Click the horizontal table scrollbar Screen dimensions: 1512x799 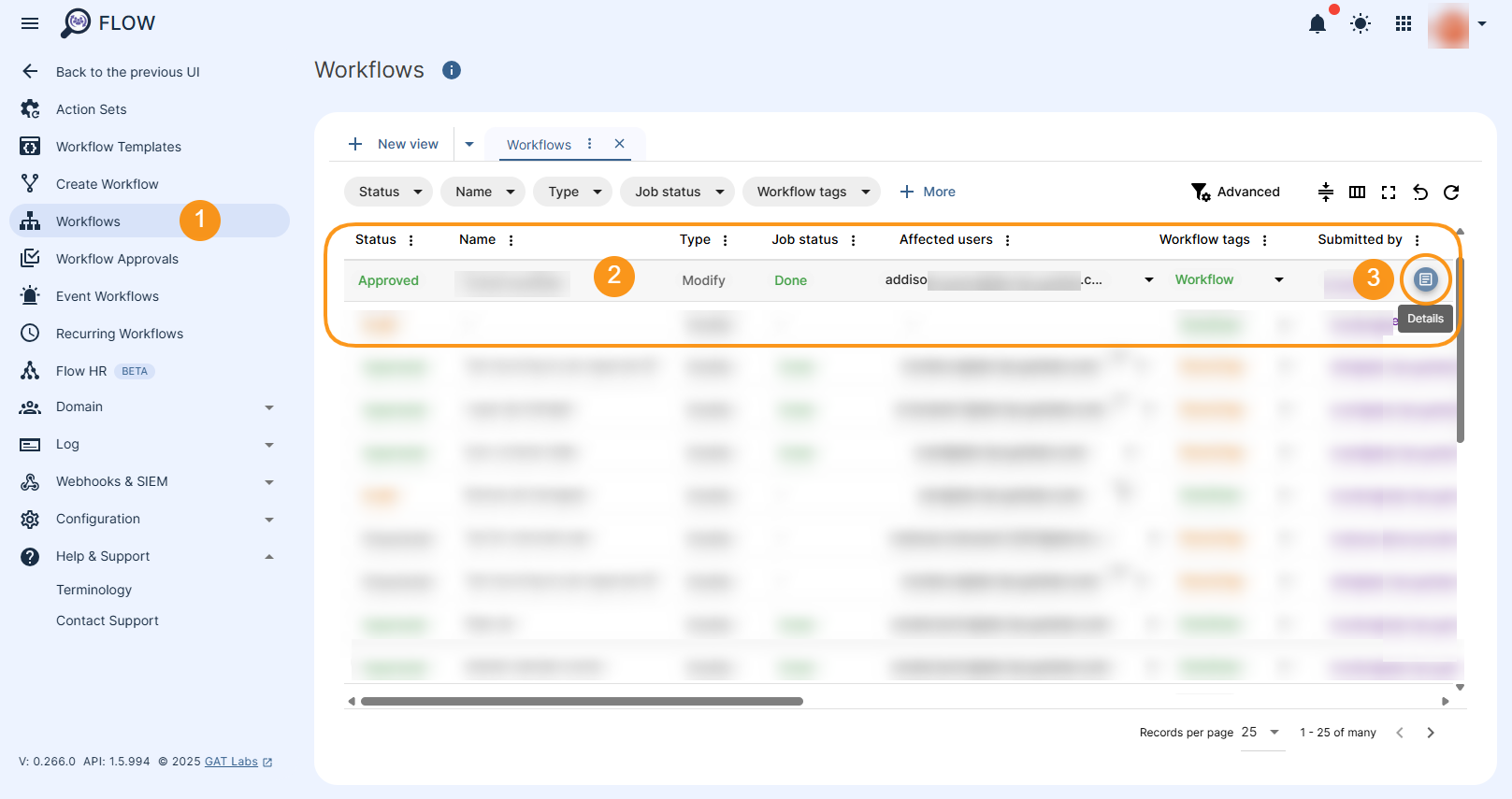582,701
